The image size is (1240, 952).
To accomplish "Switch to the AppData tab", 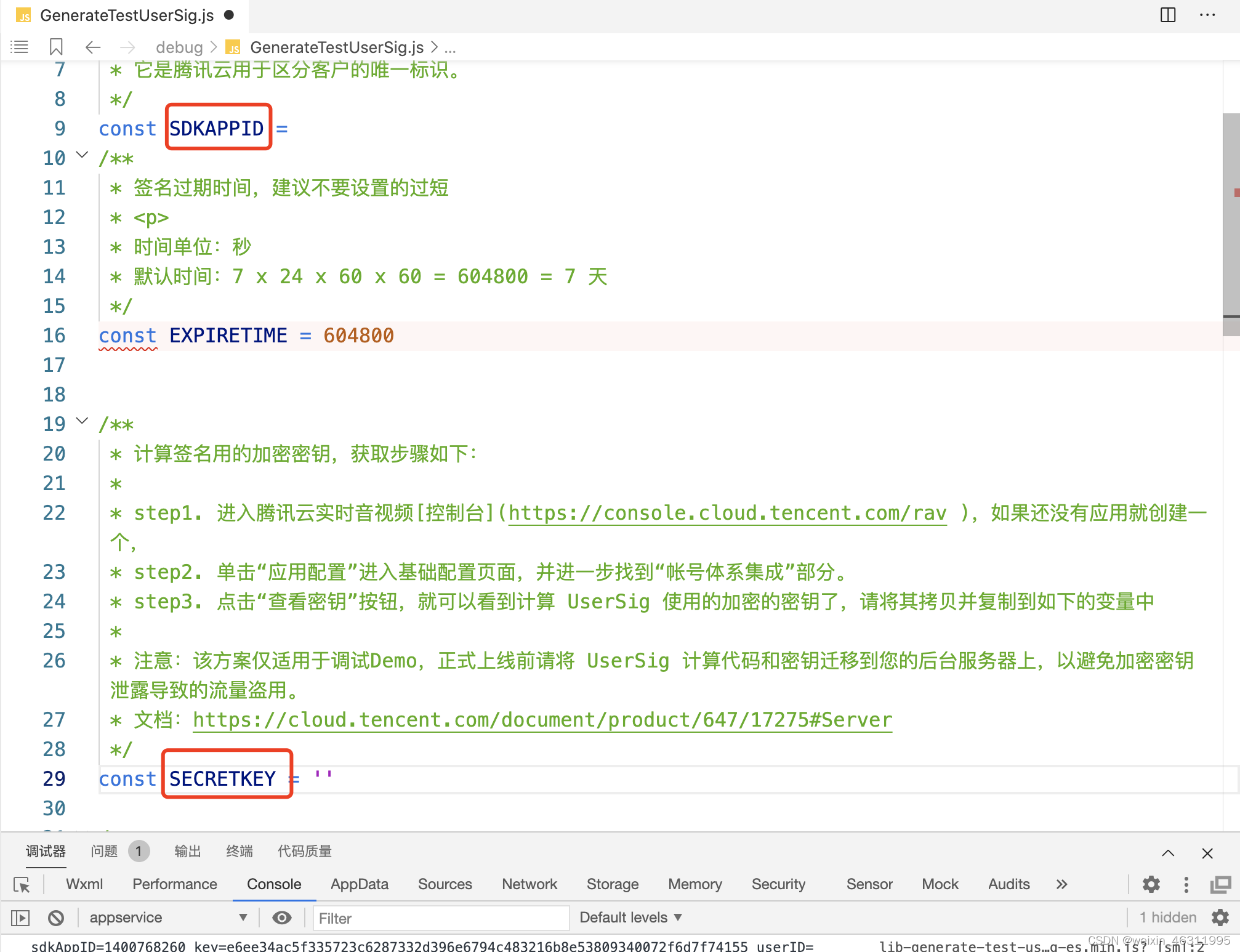I will [x=360, y=884].
